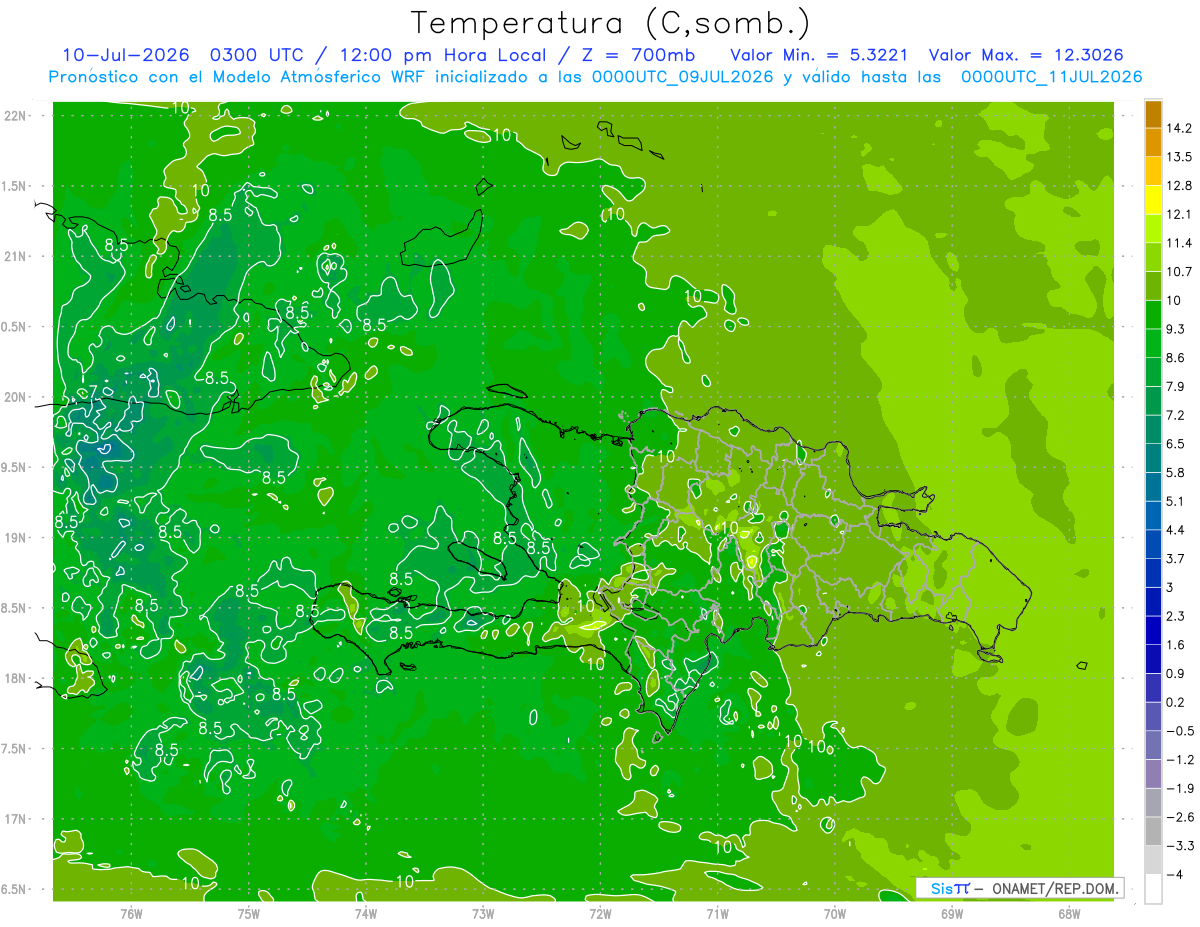Click the "19N" latitude axis label

[x=15, y=538]
